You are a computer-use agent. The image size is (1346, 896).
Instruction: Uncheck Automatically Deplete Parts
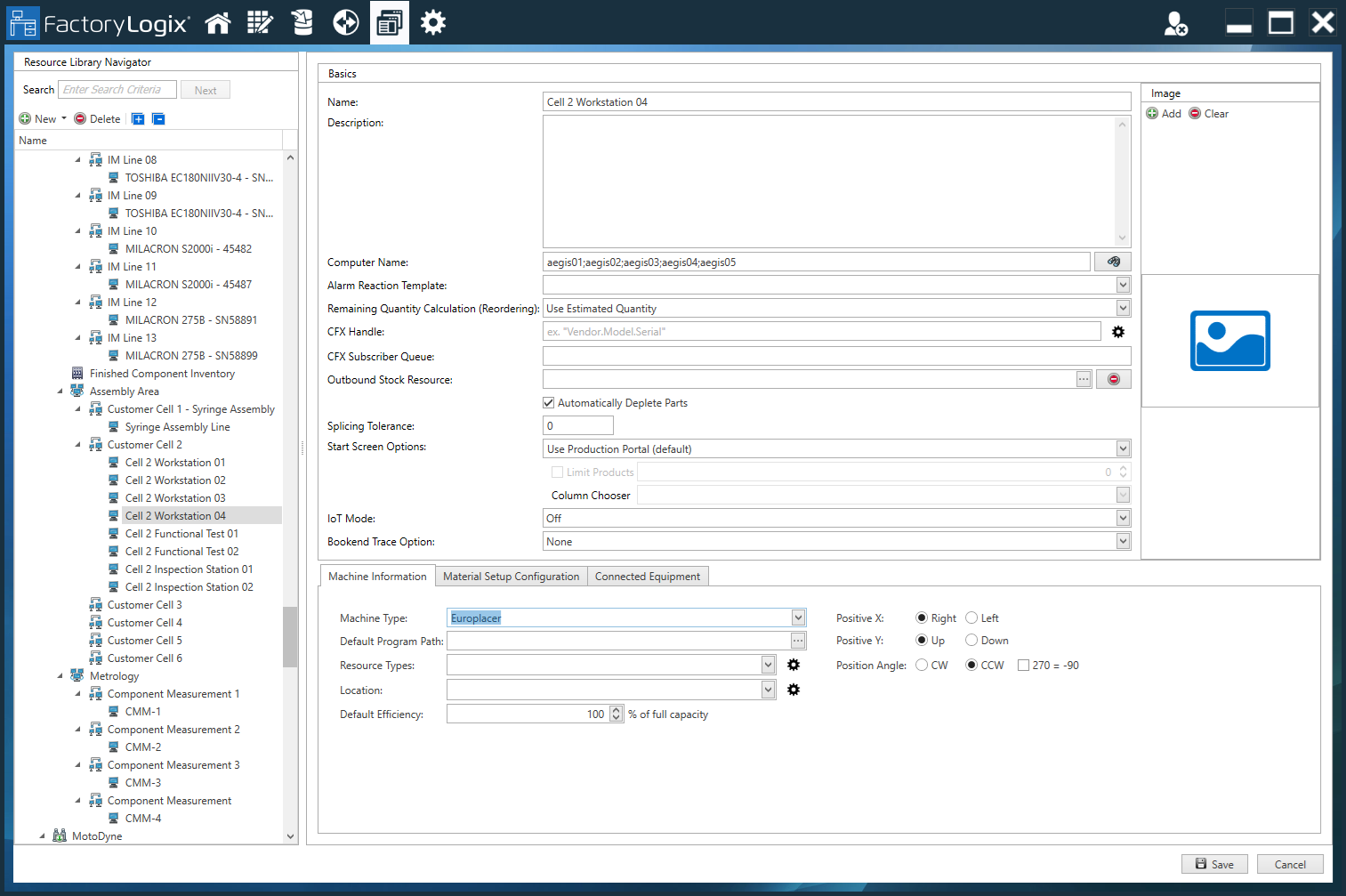(549, 402)
